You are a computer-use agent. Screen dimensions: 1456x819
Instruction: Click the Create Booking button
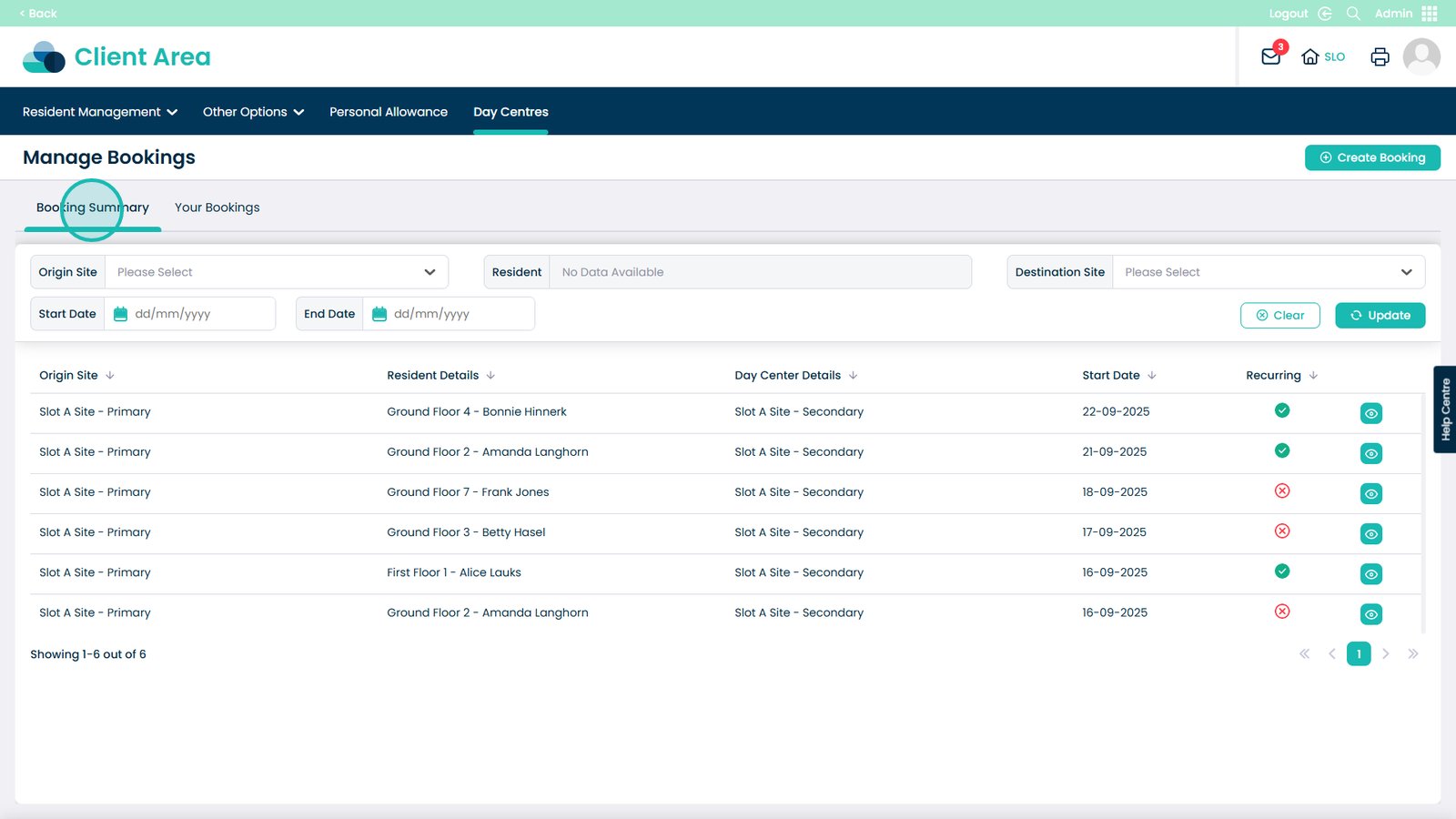[x=1372, y=157]
